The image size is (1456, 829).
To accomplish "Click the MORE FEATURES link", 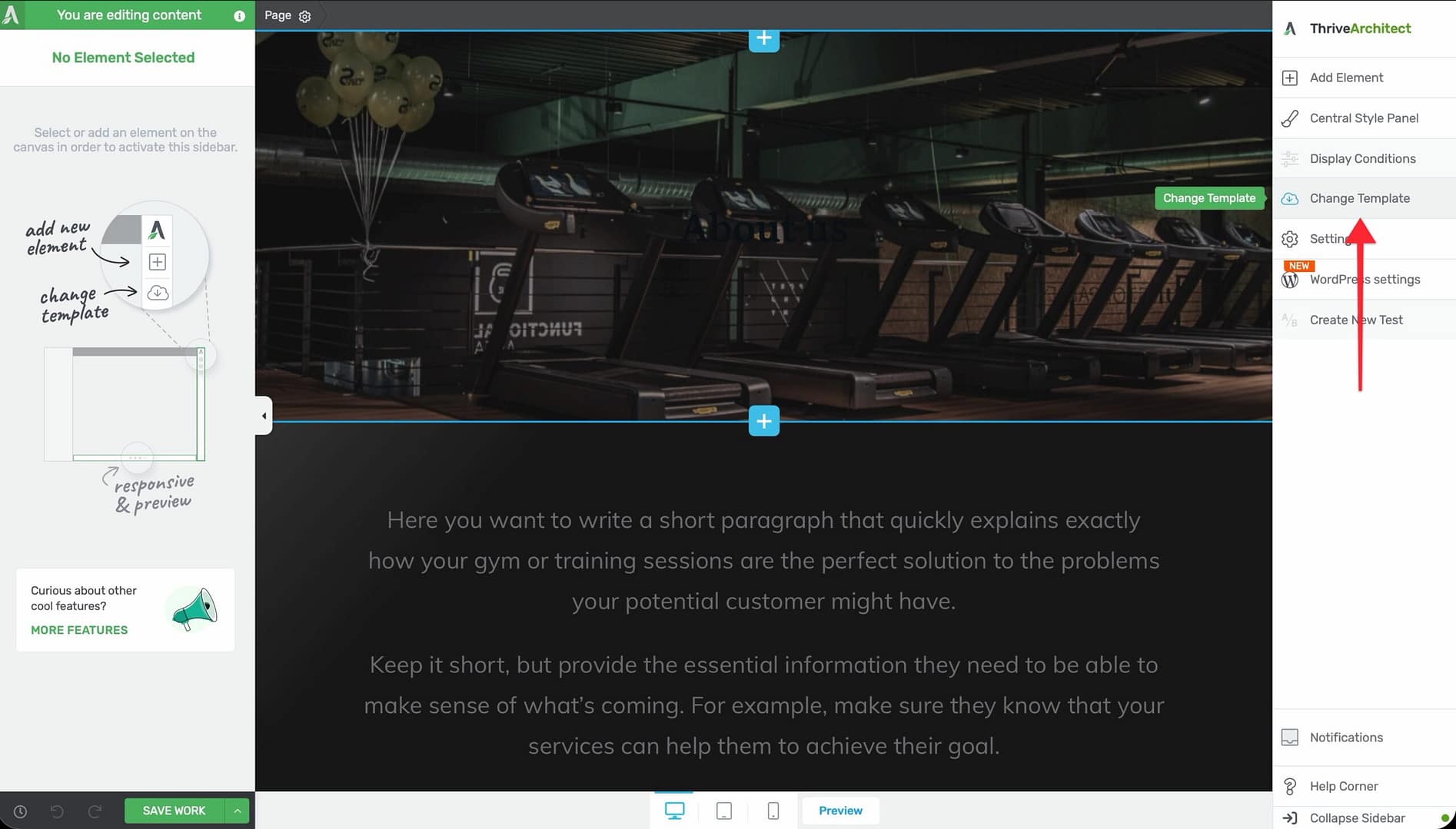I will tap(79, 630).
